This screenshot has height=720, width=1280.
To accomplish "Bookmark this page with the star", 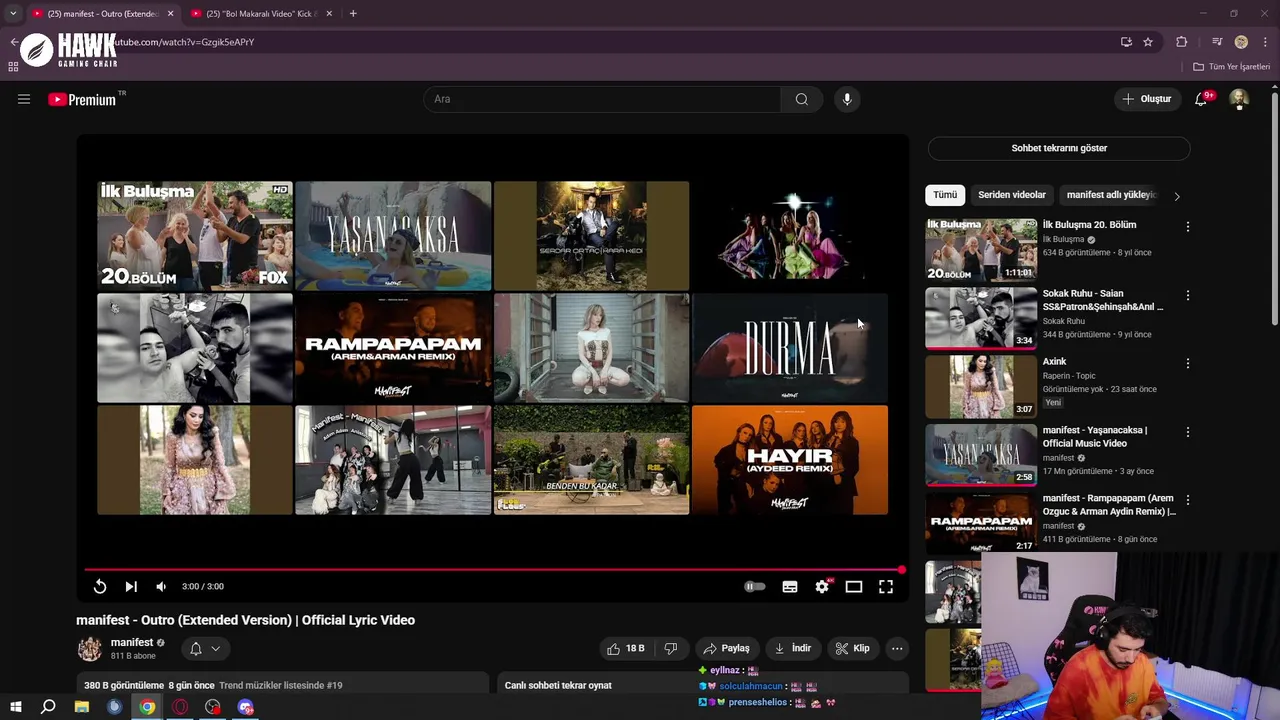I will coord(1148,42).
